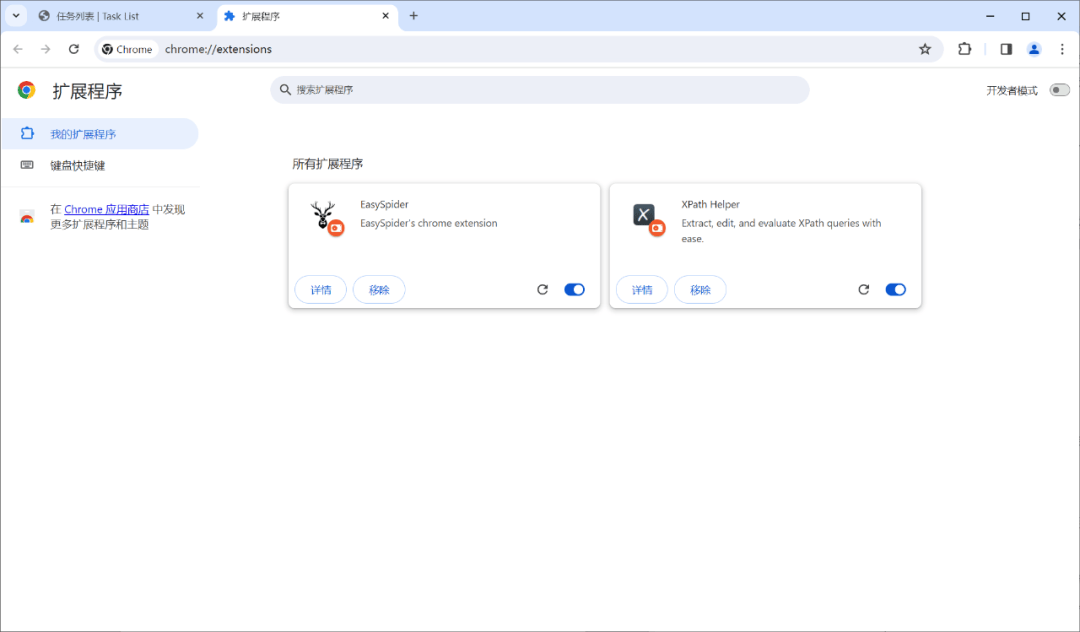Viewport: 1080px width, 632px height.
Task: Open the user profile avatar
Action: tap(1034, 49)
